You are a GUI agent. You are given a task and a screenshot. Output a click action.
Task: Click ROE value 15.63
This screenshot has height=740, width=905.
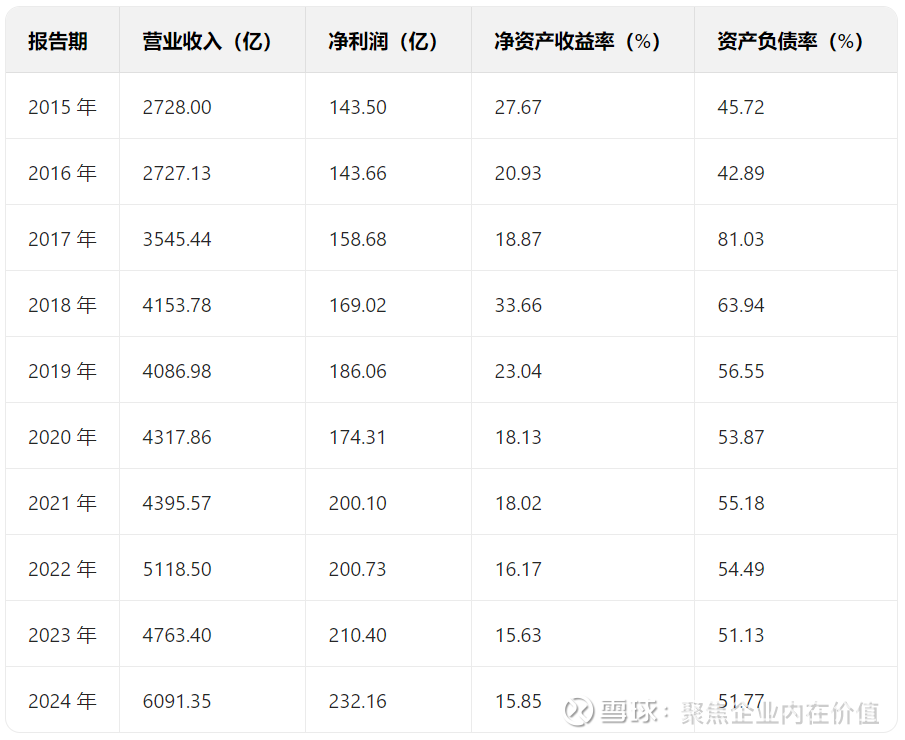tap(518, 635)
